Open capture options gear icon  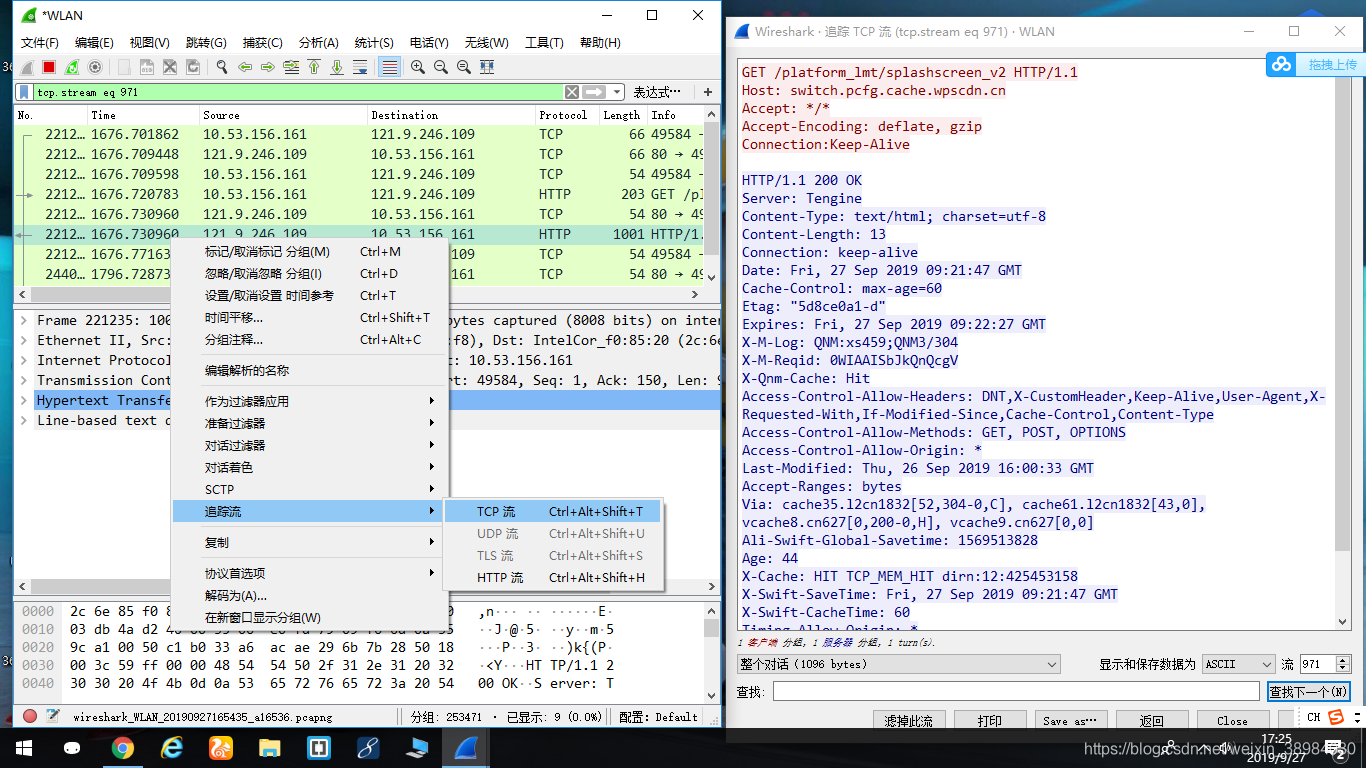point(95,67)
